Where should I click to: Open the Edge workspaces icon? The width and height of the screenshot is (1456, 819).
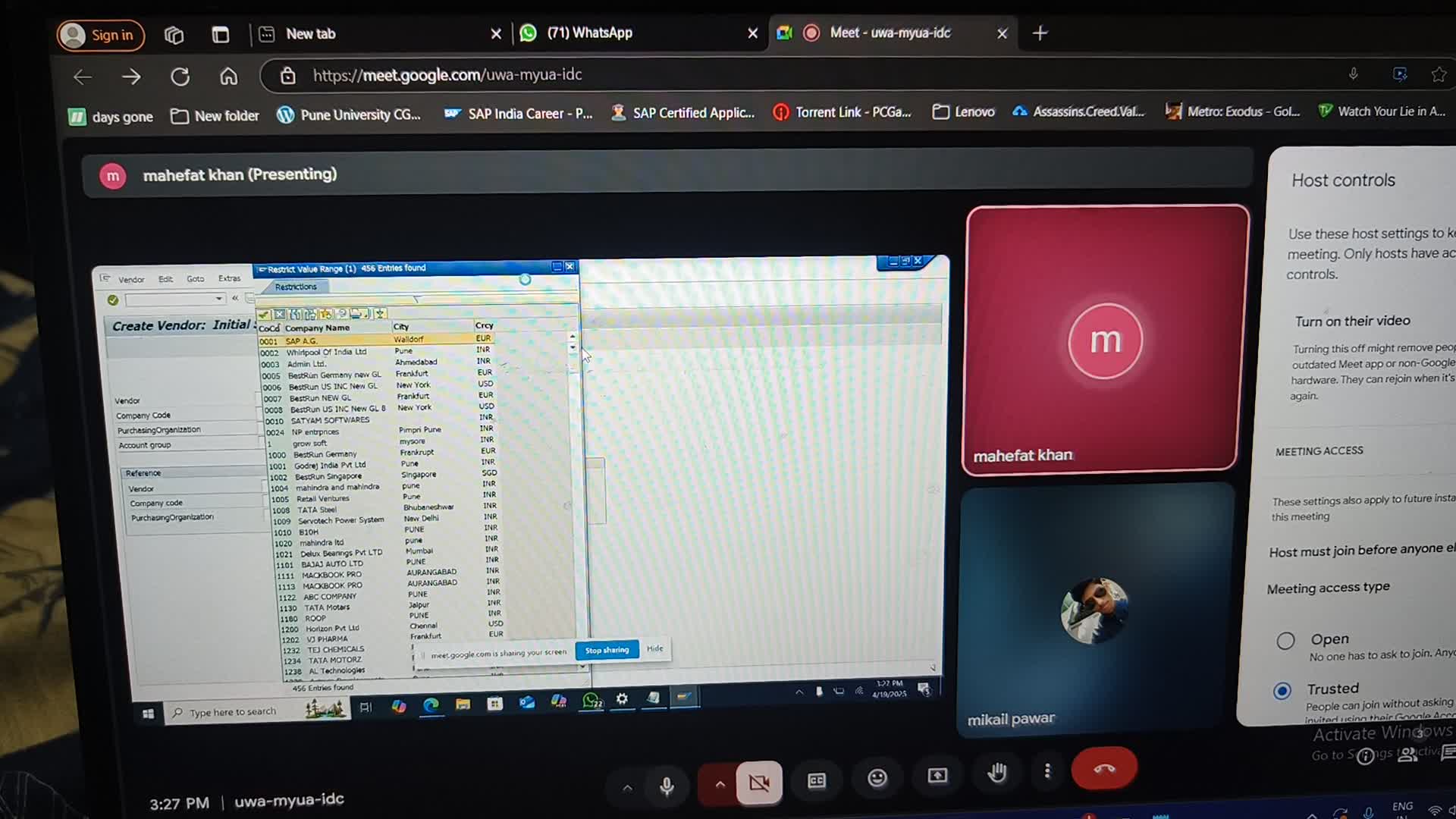tap(174, 35)
